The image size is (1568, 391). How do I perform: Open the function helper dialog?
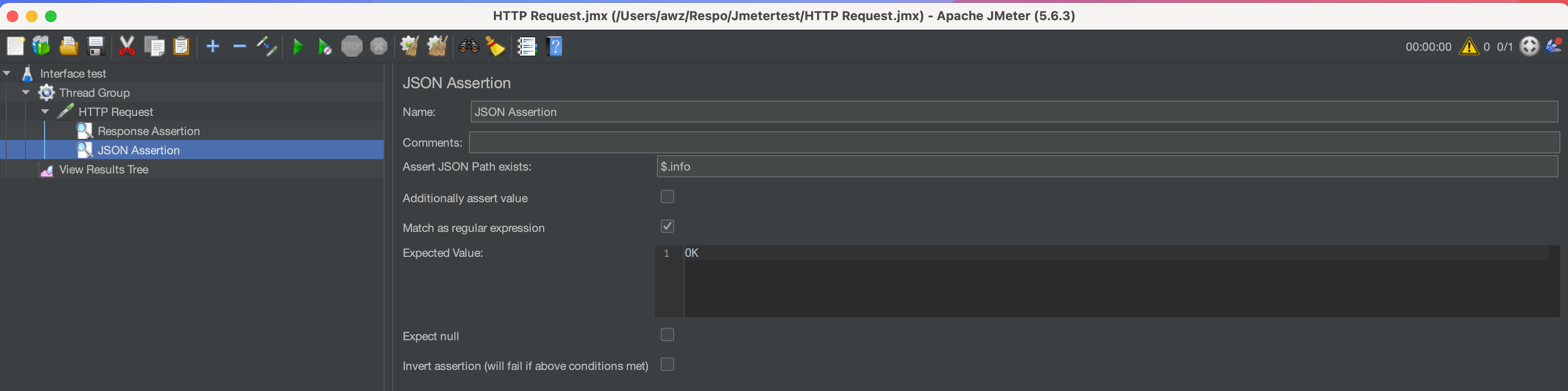(526, 46)
